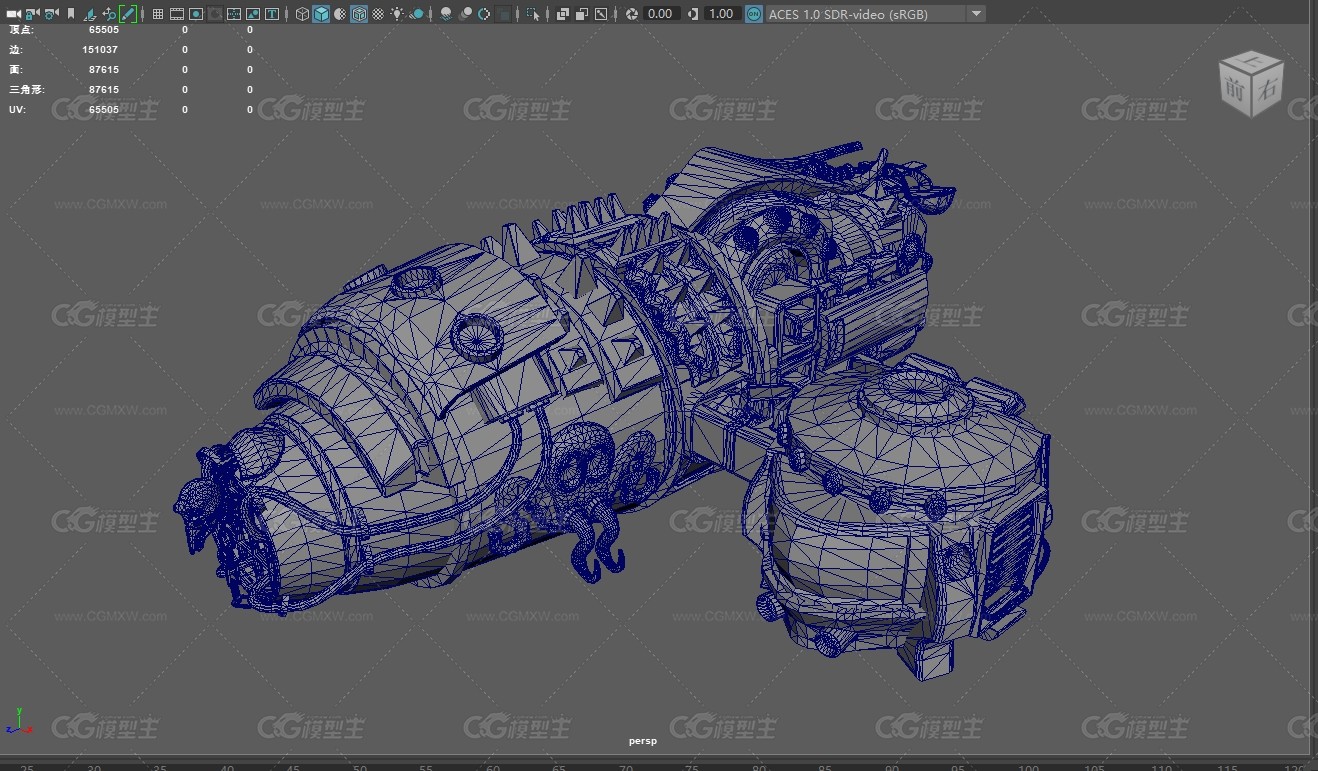Click the 面 label in the HUD

click(x=15, y=70)
